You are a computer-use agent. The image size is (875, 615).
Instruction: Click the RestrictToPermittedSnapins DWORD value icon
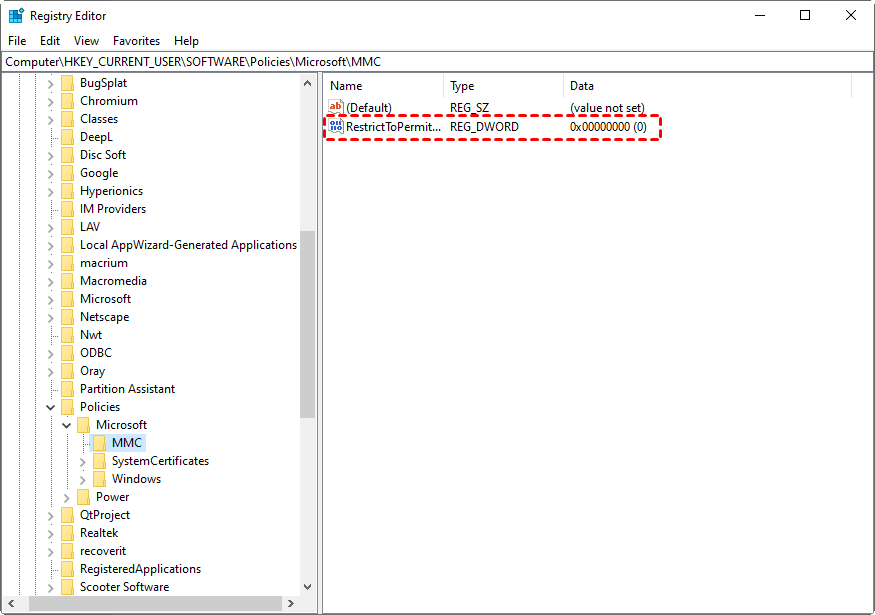coord(336,127)
